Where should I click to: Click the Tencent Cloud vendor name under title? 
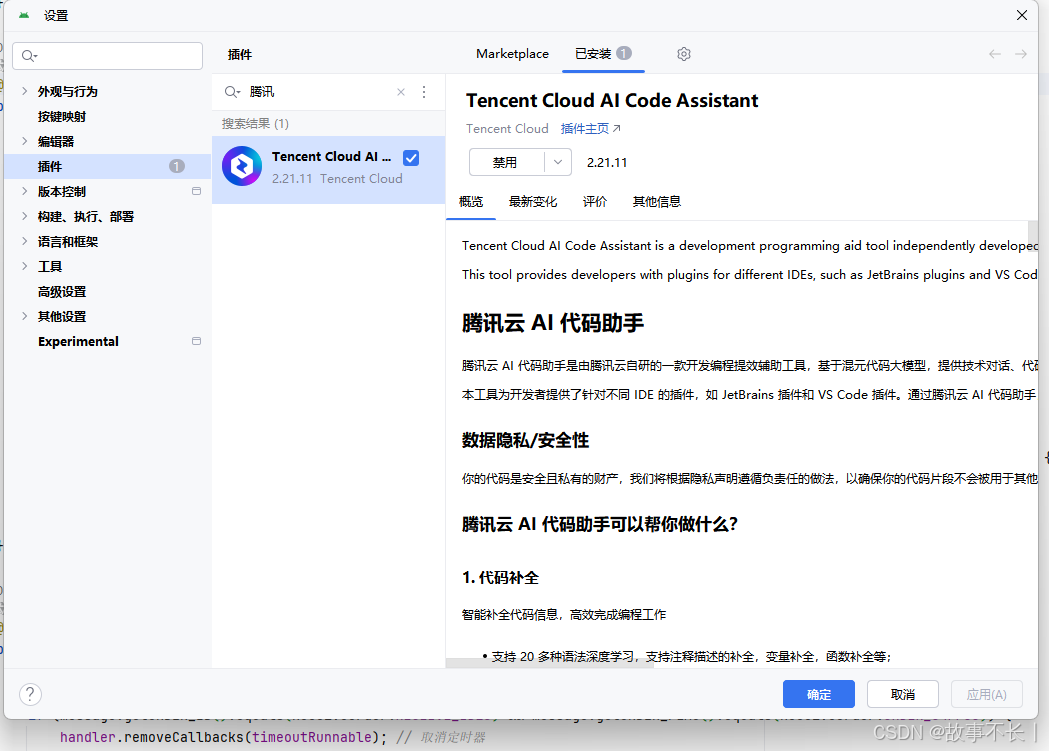pos(507,128)
